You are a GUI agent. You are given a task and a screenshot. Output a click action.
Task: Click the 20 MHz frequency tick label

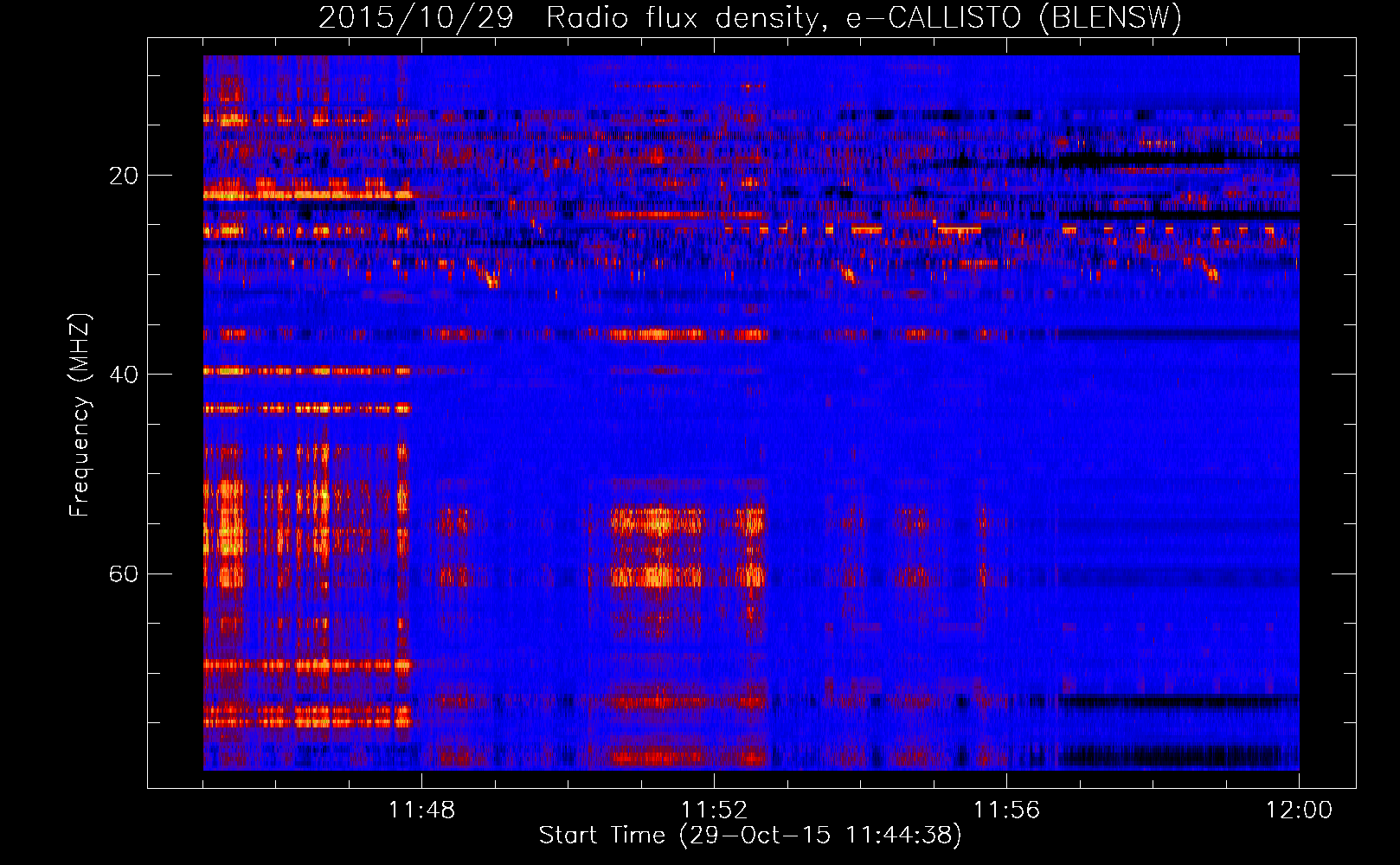pyautogui.click(x=123, y=176)
